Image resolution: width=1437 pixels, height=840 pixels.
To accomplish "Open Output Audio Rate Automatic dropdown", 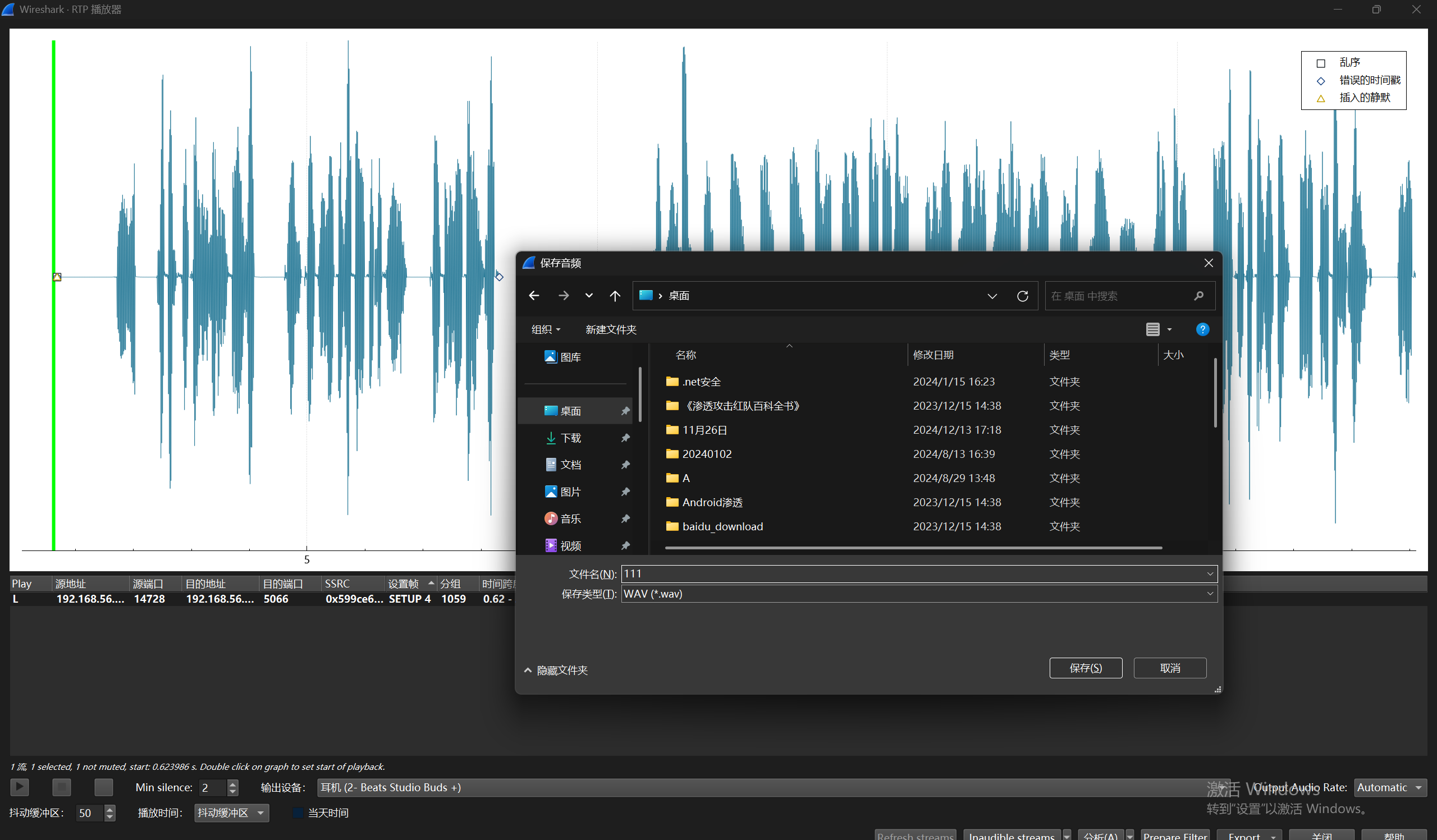I will coord(1389,787).
